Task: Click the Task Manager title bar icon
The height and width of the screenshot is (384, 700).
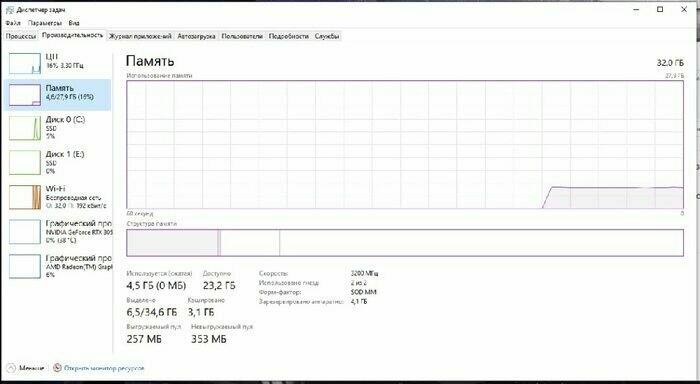Action: (9, 10)
